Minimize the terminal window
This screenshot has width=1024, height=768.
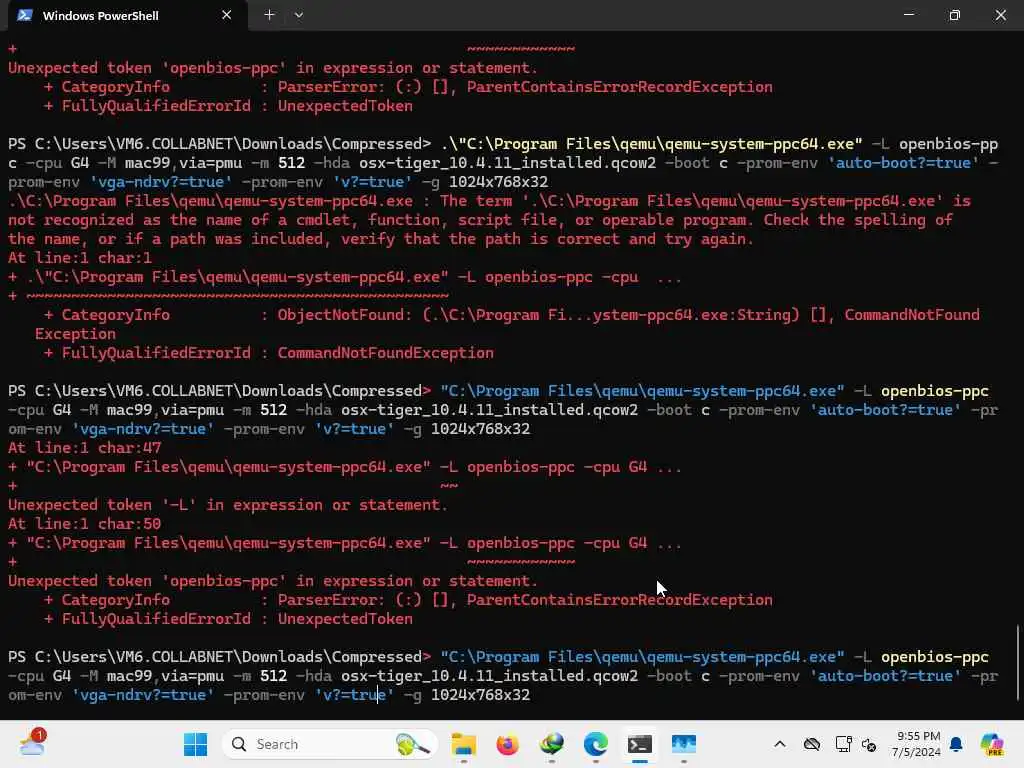(908, 14)
